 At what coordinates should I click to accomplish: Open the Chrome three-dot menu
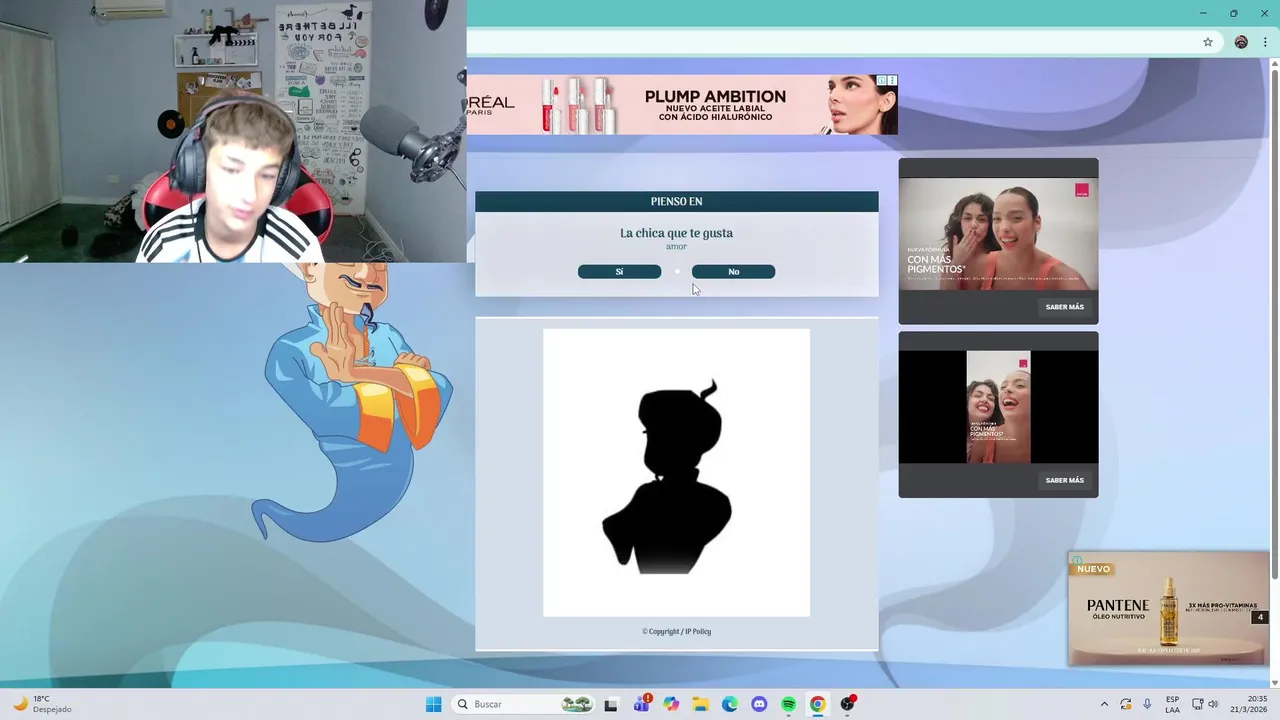tap(1265, 42)
